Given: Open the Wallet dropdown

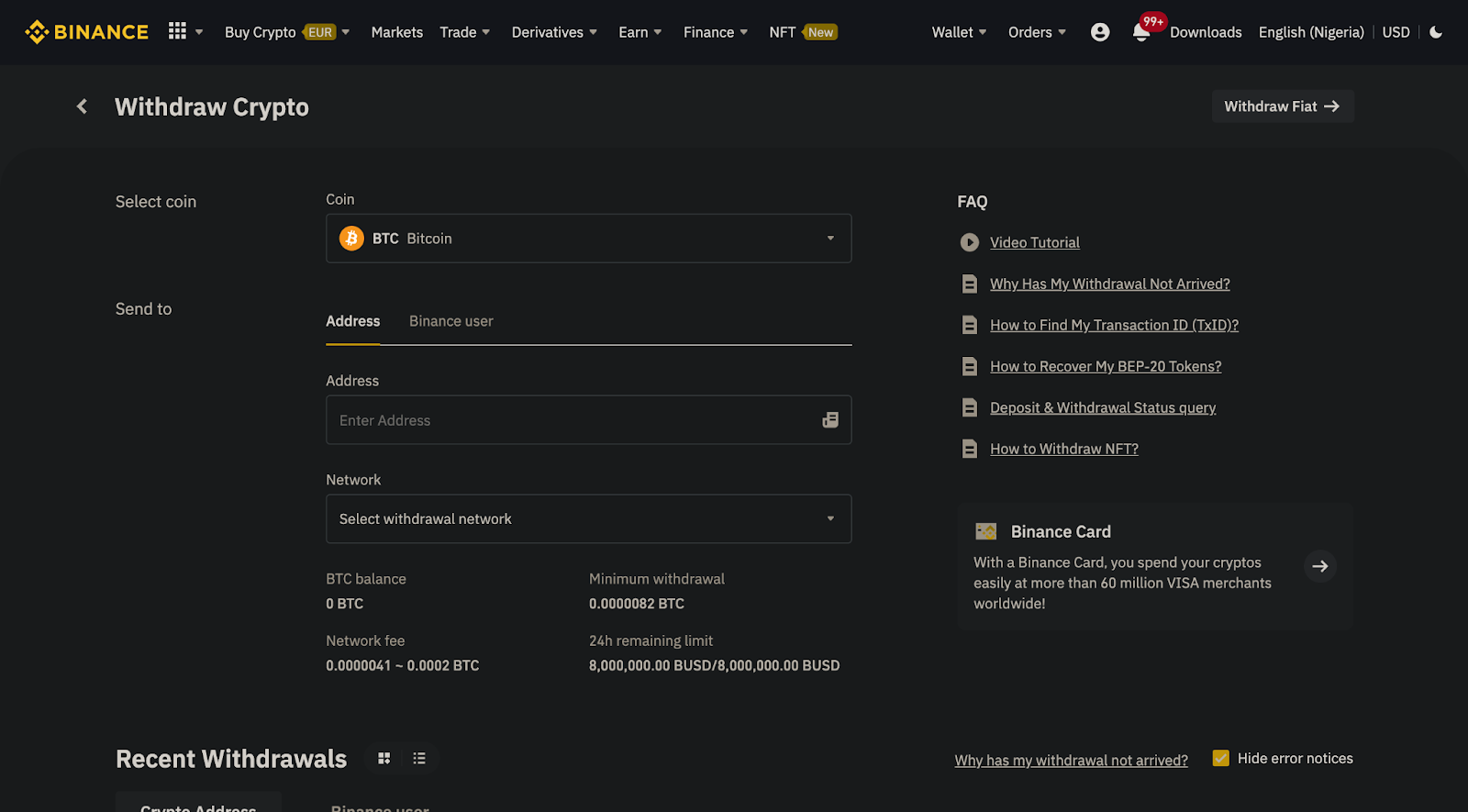Looking at the screenshot, I should pyautogui.click(x=959, y=32).
